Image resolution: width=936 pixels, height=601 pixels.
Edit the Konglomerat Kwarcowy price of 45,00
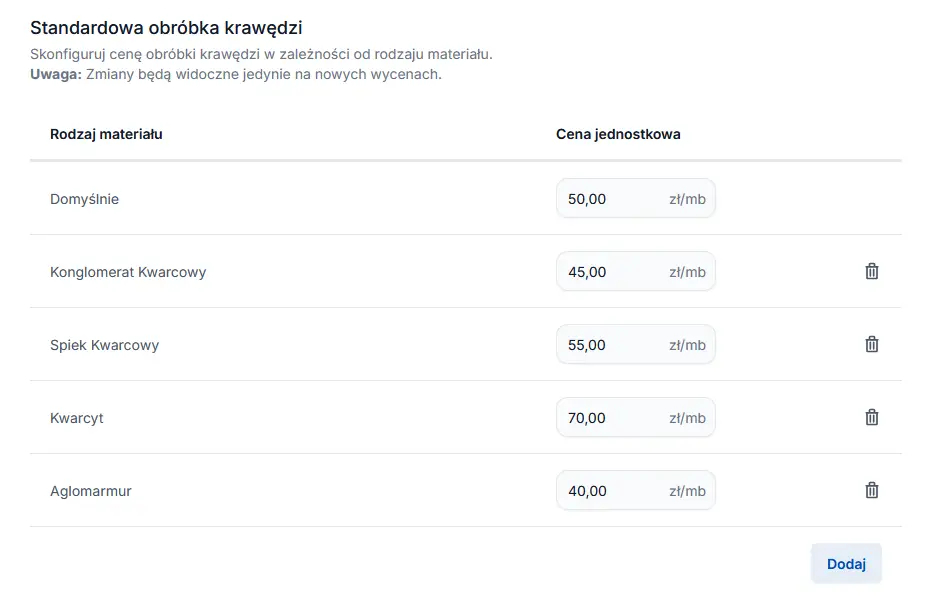coord(612,272)
